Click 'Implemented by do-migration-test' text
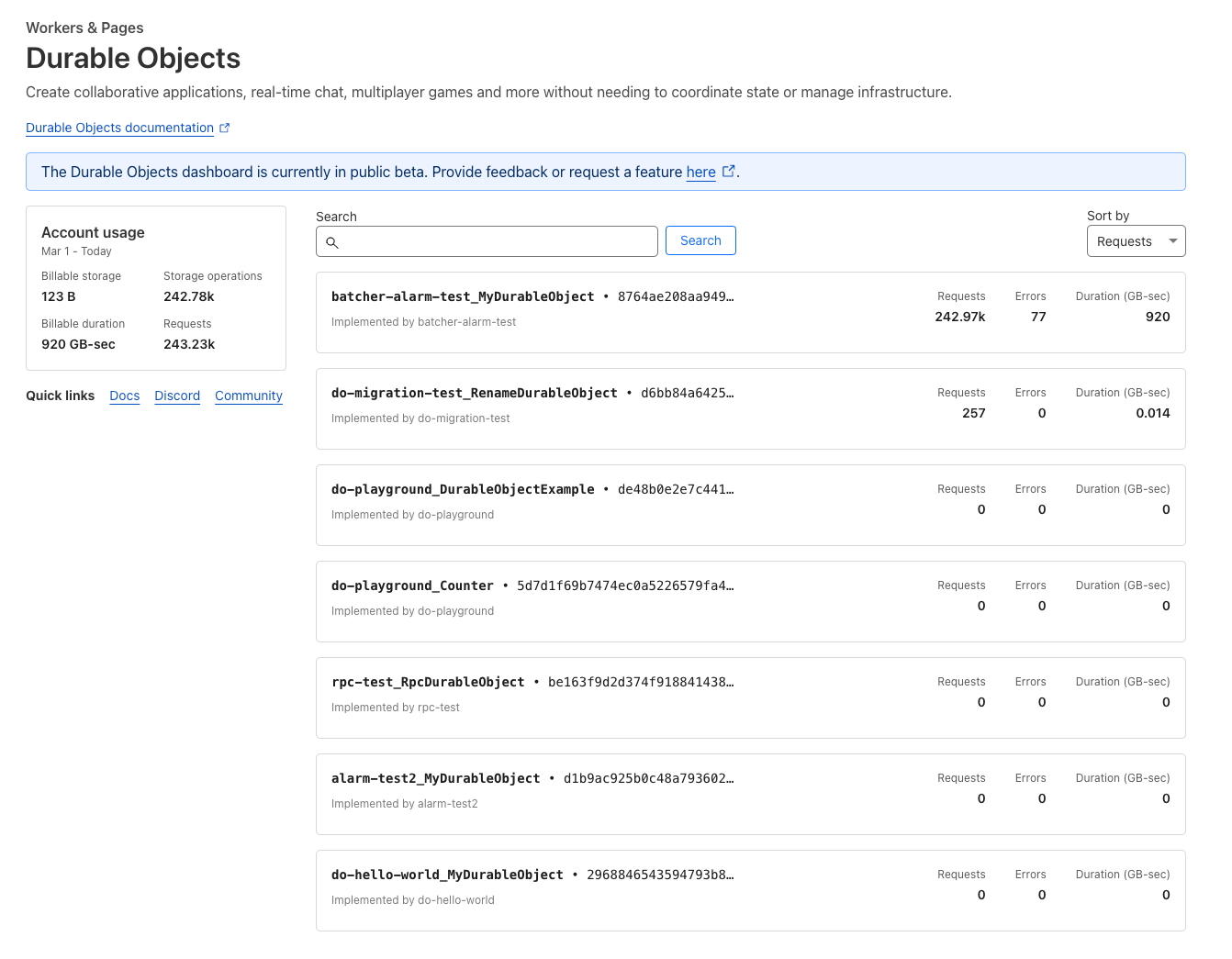The width and height of the screenshot is (1232, 959). pyautogui.click(x=420, y=418)
